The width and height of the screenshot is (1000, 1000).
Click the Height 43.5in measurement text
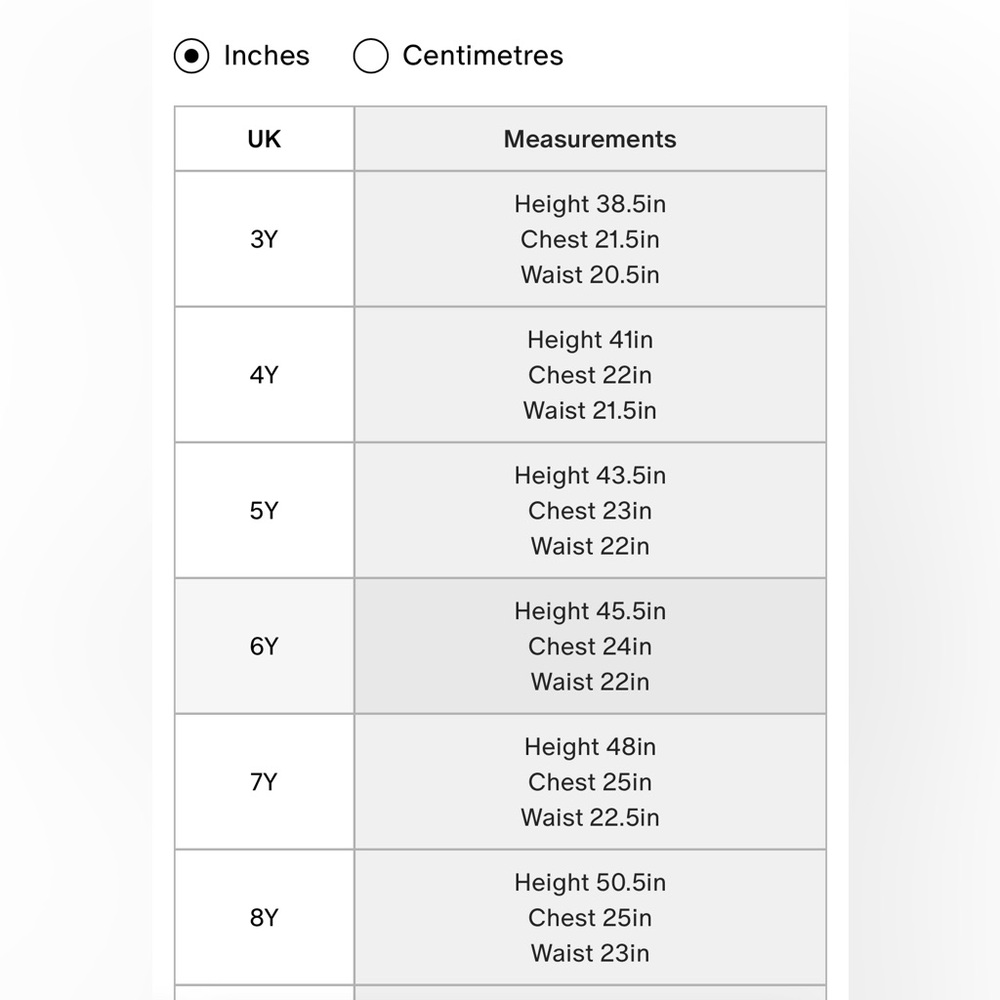(x=590, y=476)
